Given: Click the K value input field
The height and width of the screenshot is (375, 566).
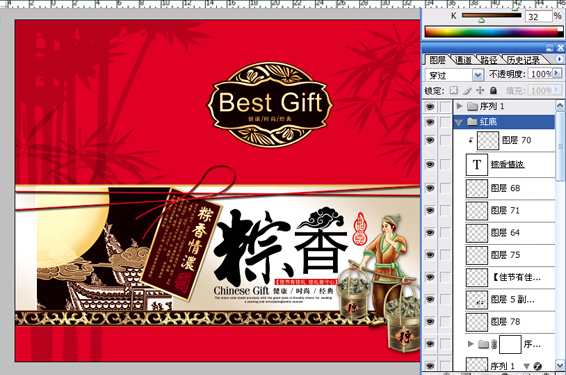Looking at the screenshot, I should click(x=538, y=17).
